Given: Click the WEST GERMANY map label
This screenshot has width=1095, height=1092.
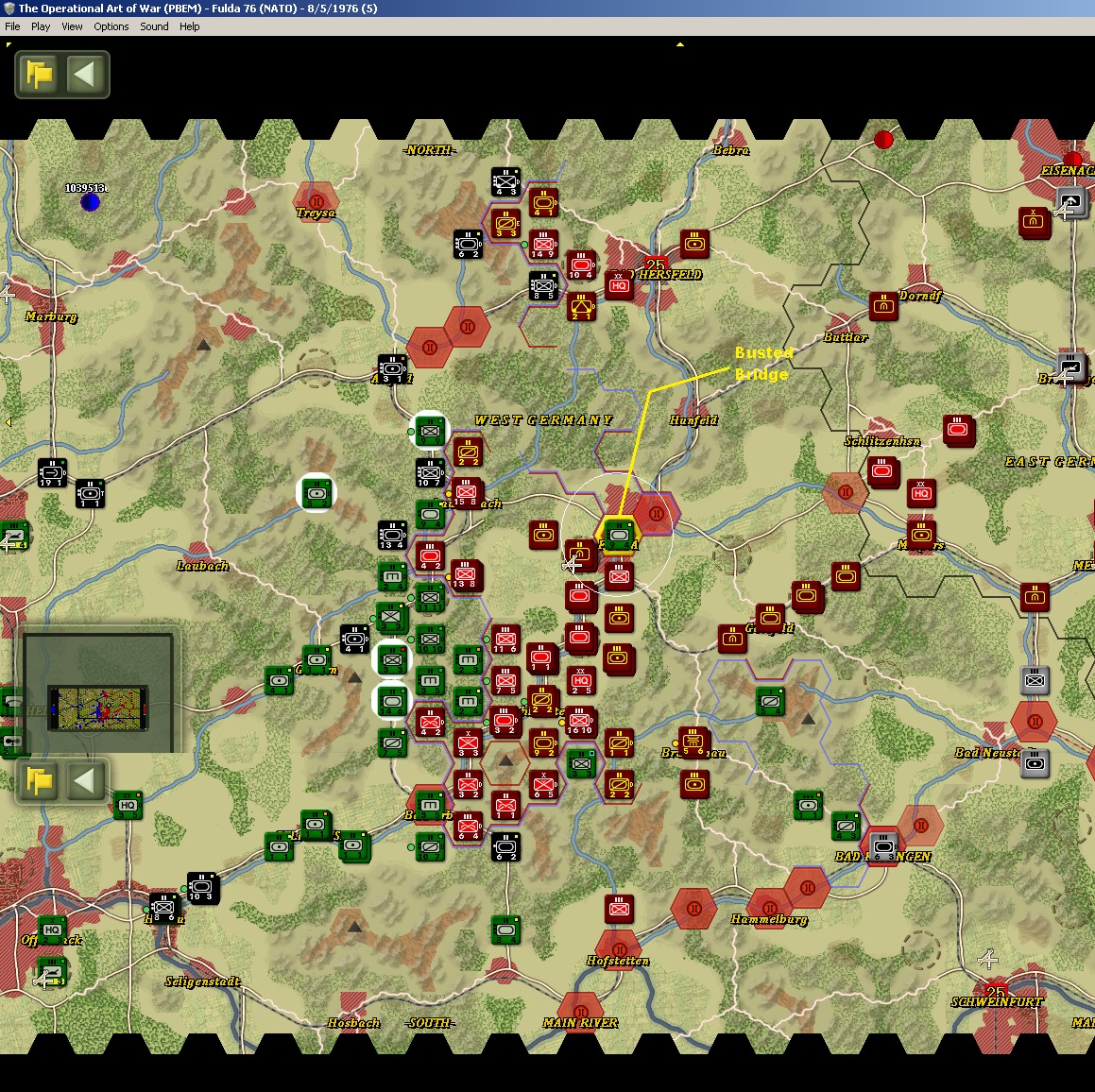Looking at the screenshot, I should click(x=542, y=419).
